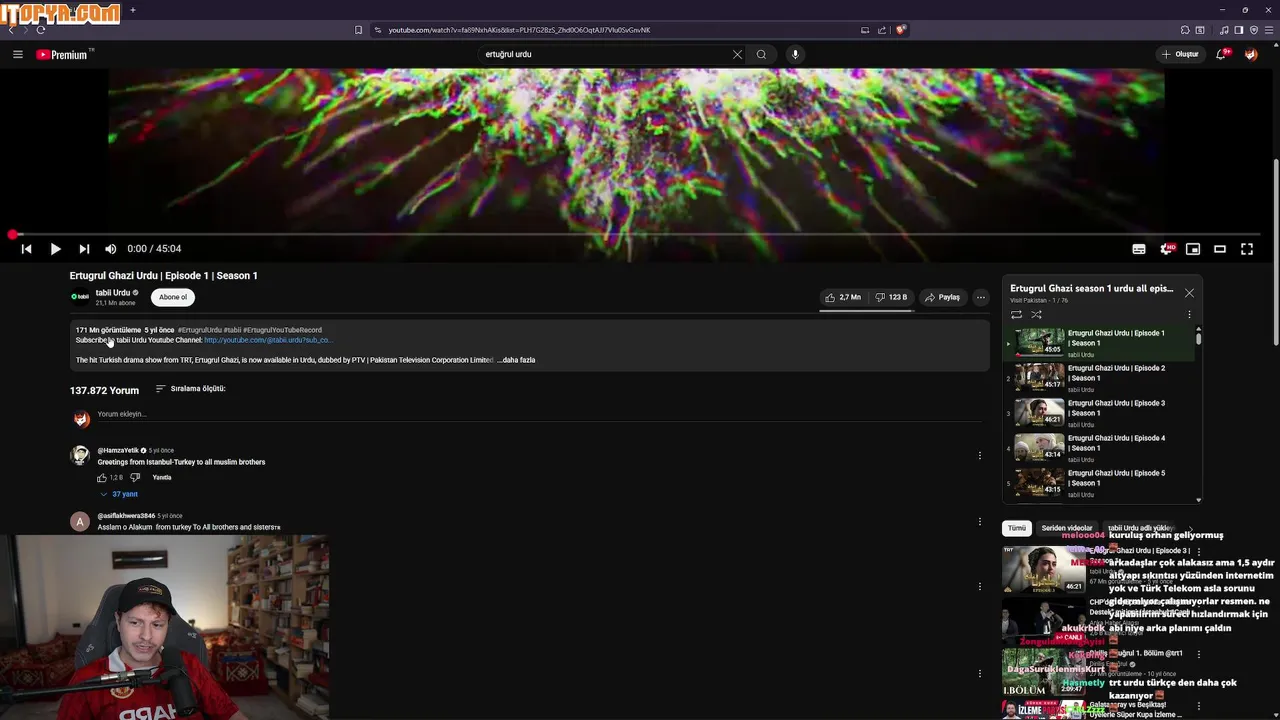The image size is (1280, 720).
Task: Select the tabii Urdu adlı yükleyen chip
Action: (x=1141, y=528)
